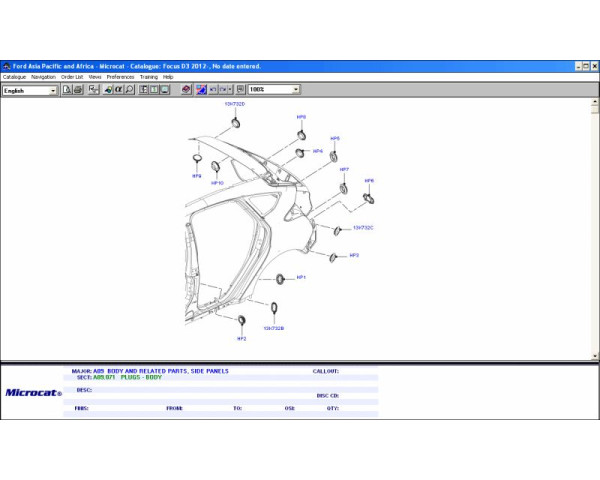Select the HP1 callout label in diagram
600x480 pixels.
(x=301, y=277)
